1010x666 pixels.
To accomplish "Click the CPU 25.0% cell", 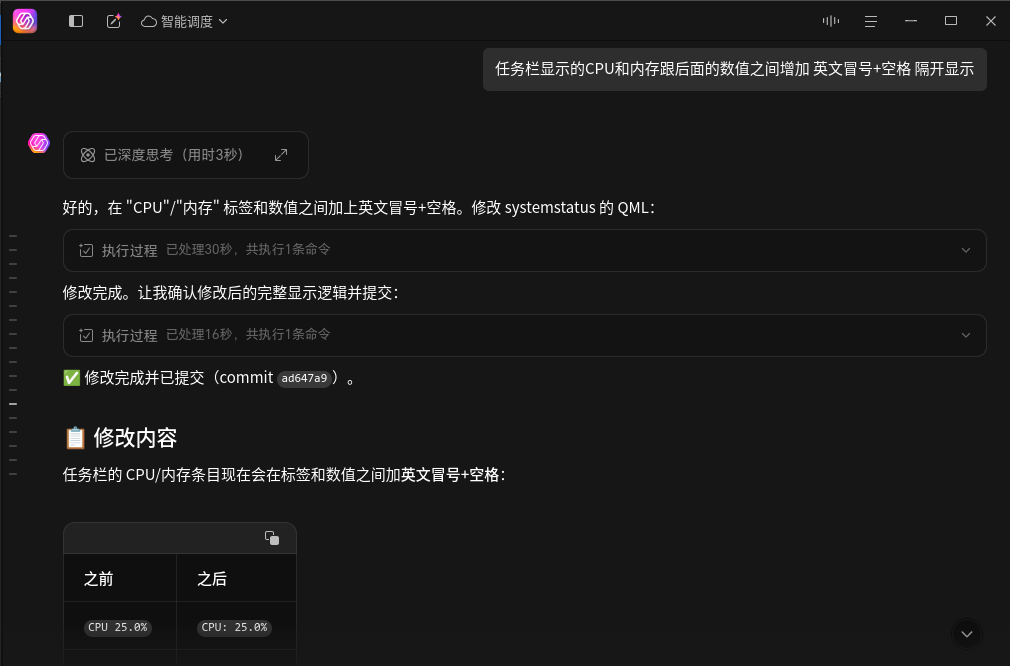I will click(x=118, y=627).
